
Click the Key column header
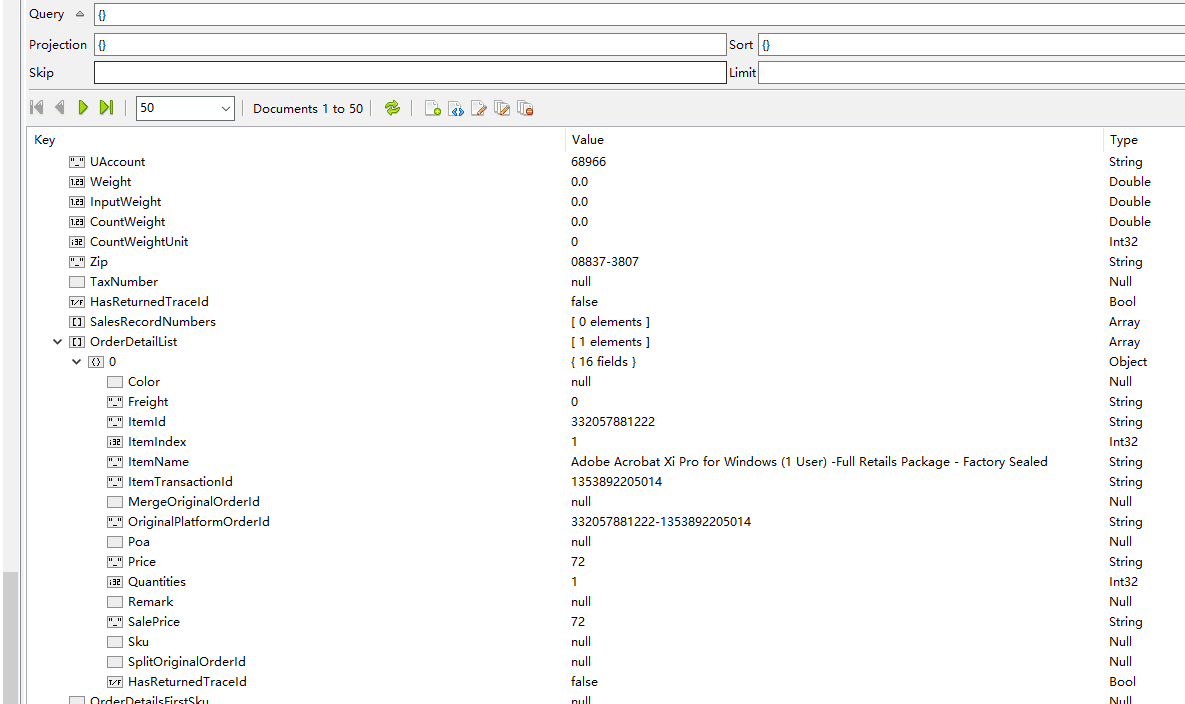[45, 140]
